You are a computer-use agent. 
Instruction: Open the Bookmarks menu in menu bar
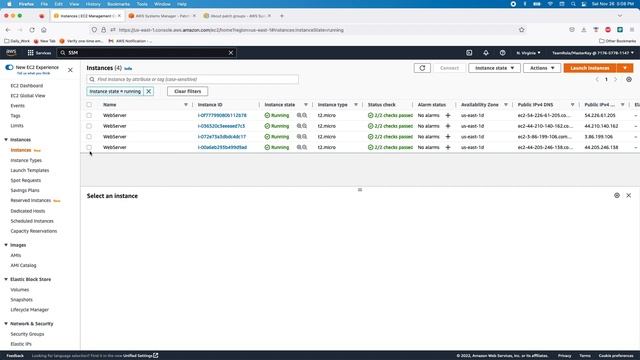(x=118, y=4)
